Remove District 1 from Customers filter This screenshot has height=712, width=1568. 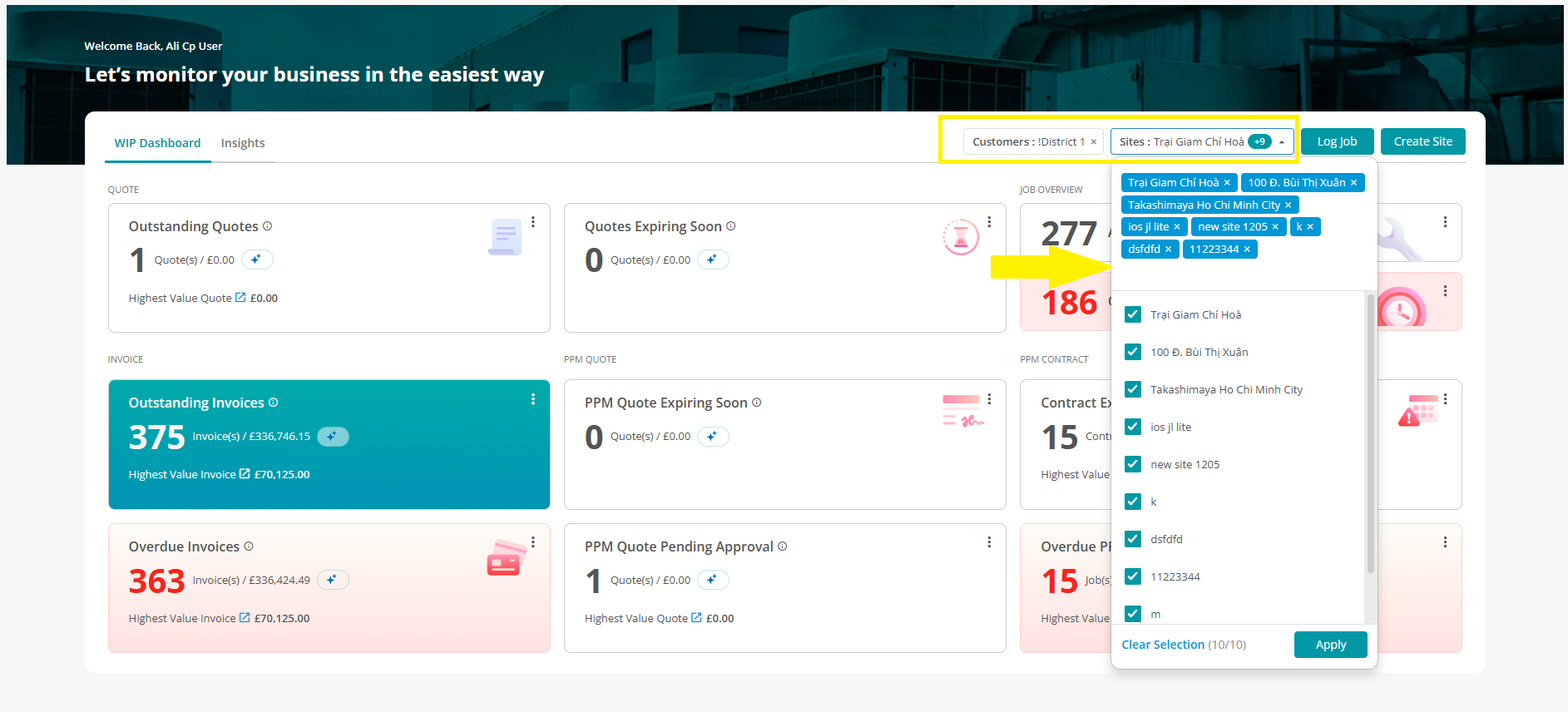(1094, 142)
